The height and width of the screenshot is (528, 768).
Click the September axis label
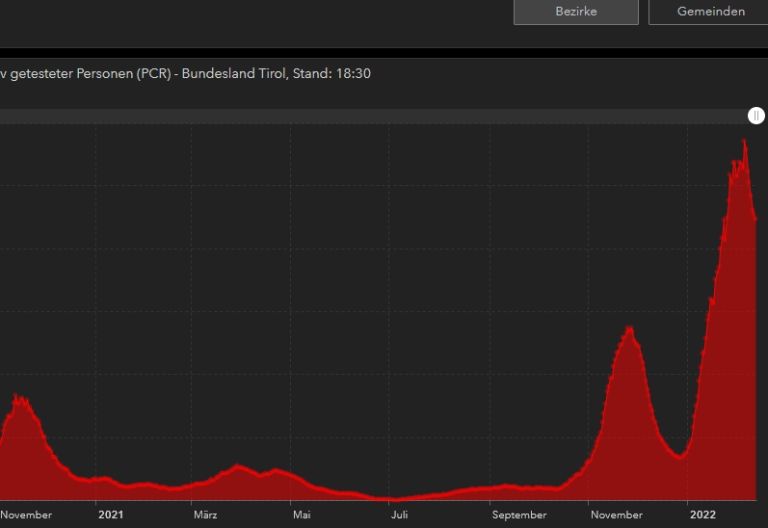(519, 515)
